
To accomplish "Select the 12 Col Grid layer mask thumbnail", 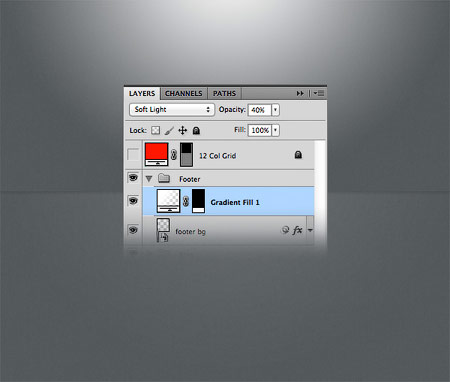I will pos(186,155).
